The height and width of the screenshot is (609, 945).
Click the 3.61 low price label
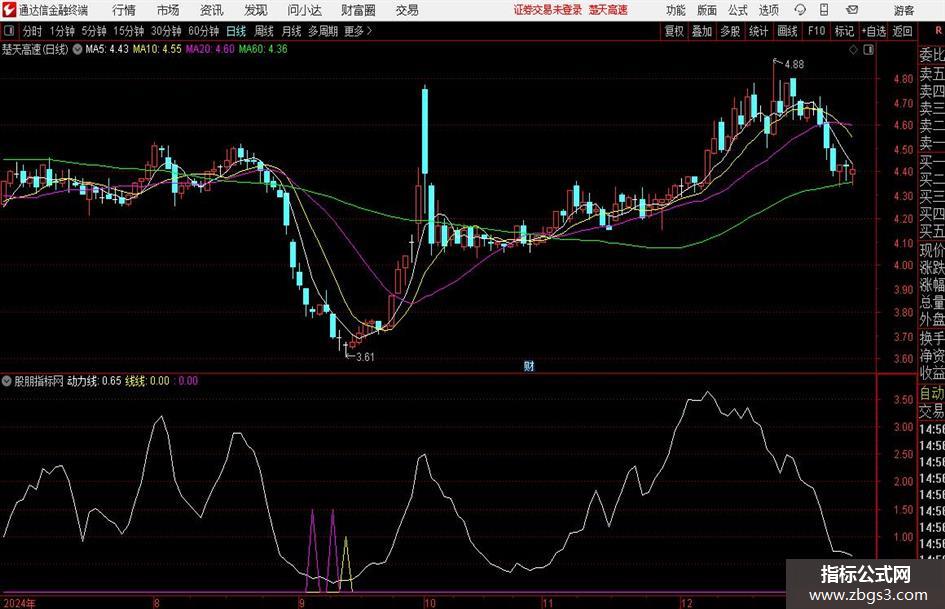365,357
